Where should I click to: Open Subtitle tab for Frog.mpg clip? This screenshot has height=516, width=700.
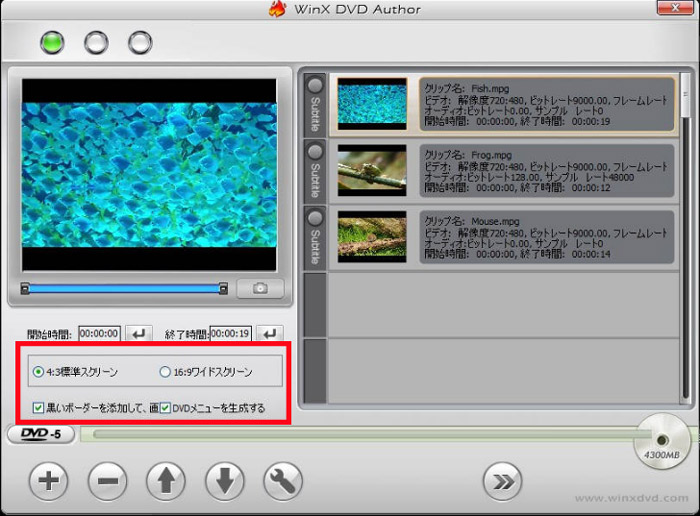pyautogui.click(x=314, y=170)
